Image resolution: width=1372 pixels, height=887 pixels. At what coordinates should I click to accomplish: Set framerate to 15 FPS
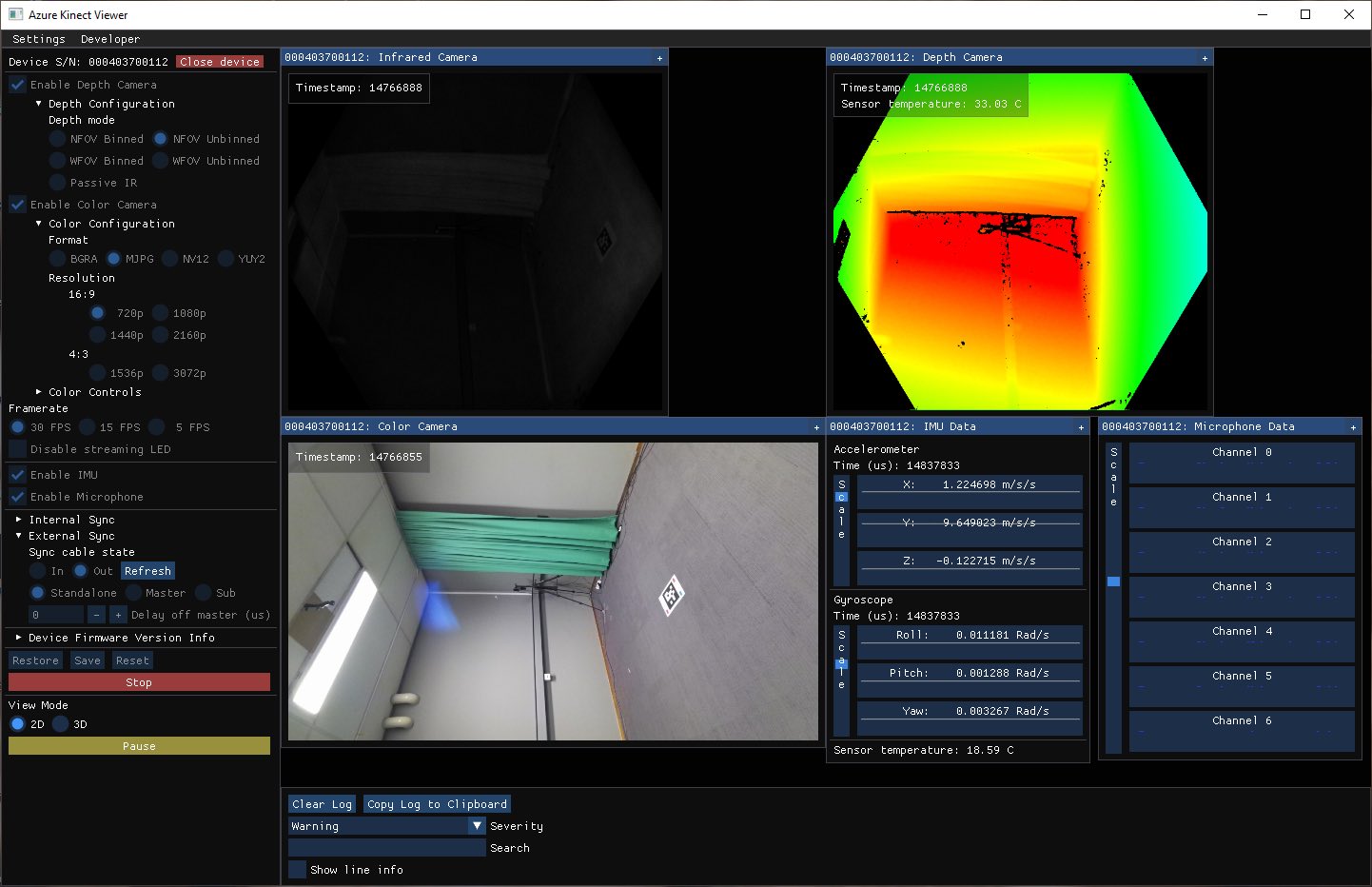(87, 427)
